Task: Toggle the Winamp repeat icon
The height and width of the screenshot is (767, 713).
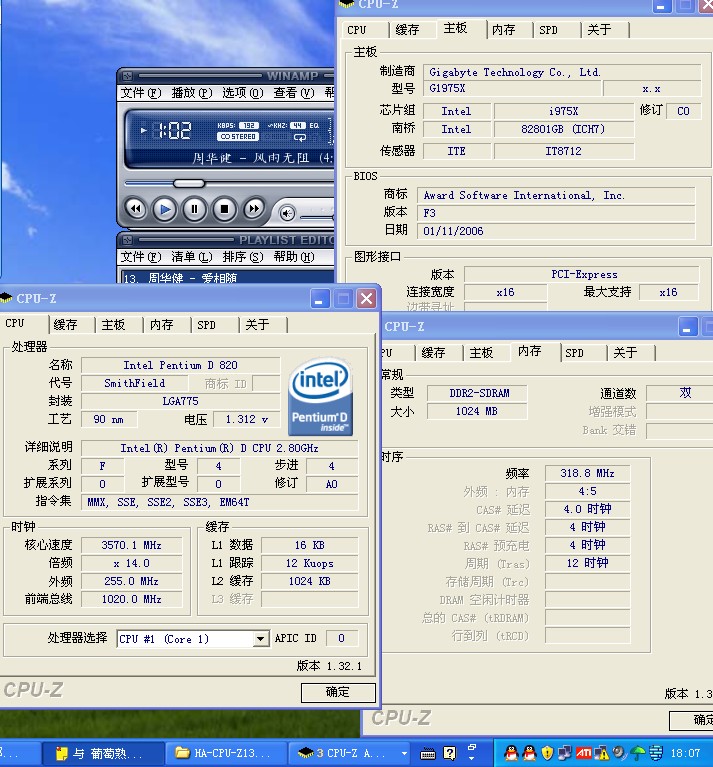Action: click(300, 137)
